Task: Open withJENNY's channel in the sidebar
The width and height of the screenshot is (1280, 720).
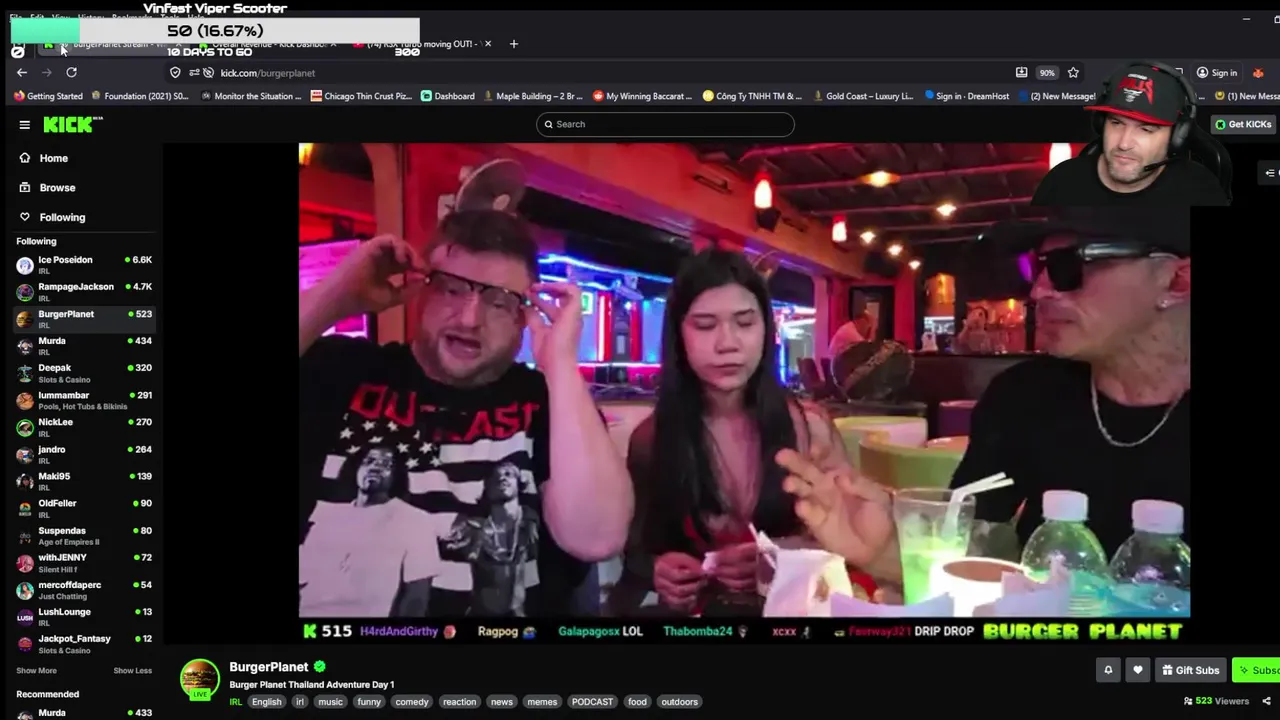Action: pyautogui.click(x=84, y=563)
